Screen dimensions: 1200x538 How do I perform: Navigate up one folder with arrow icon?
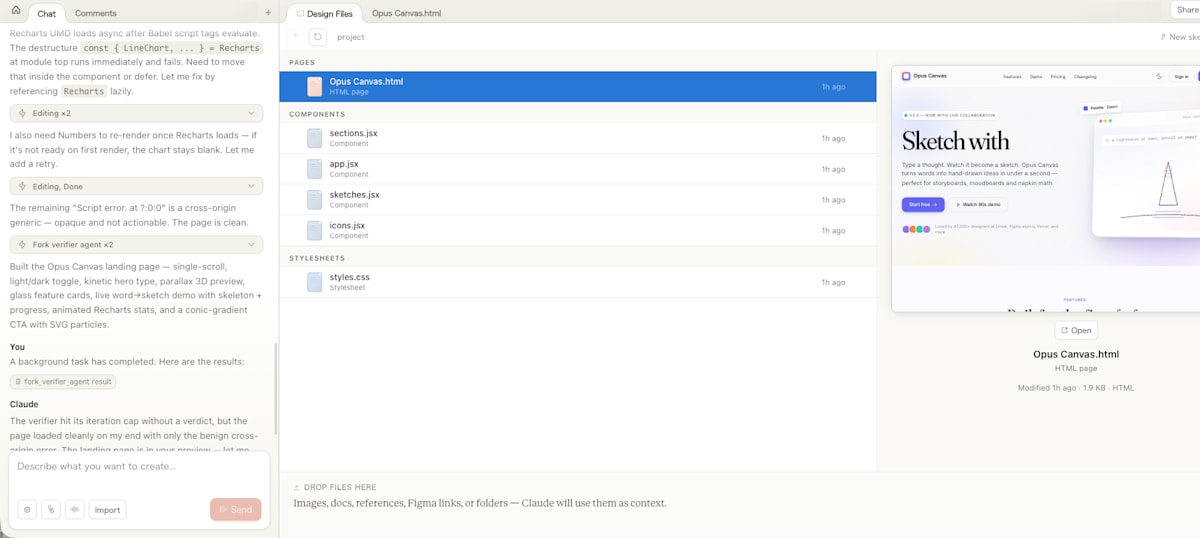coord(295,37)
